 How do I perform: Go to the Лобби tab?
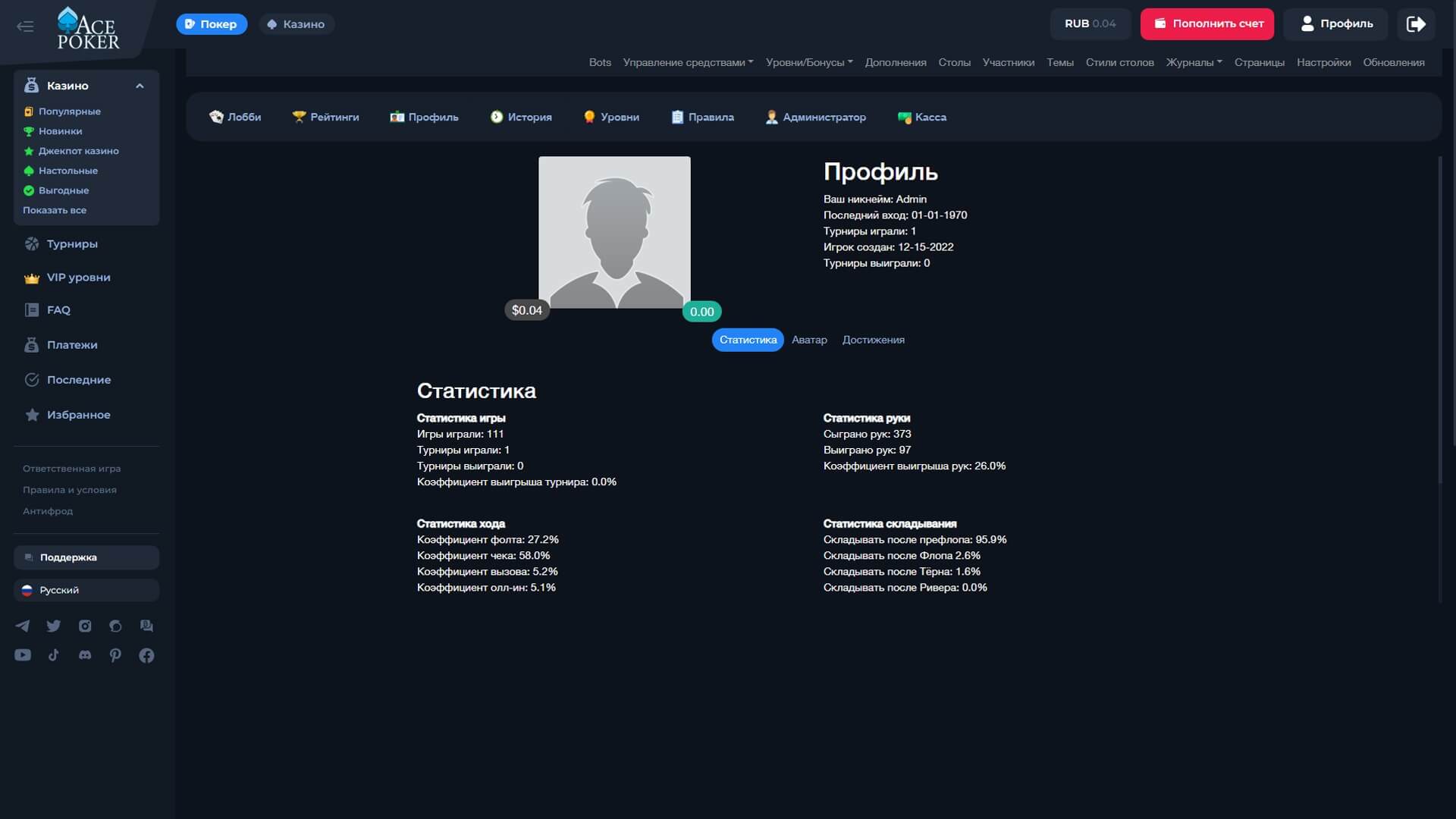[235, 117]
